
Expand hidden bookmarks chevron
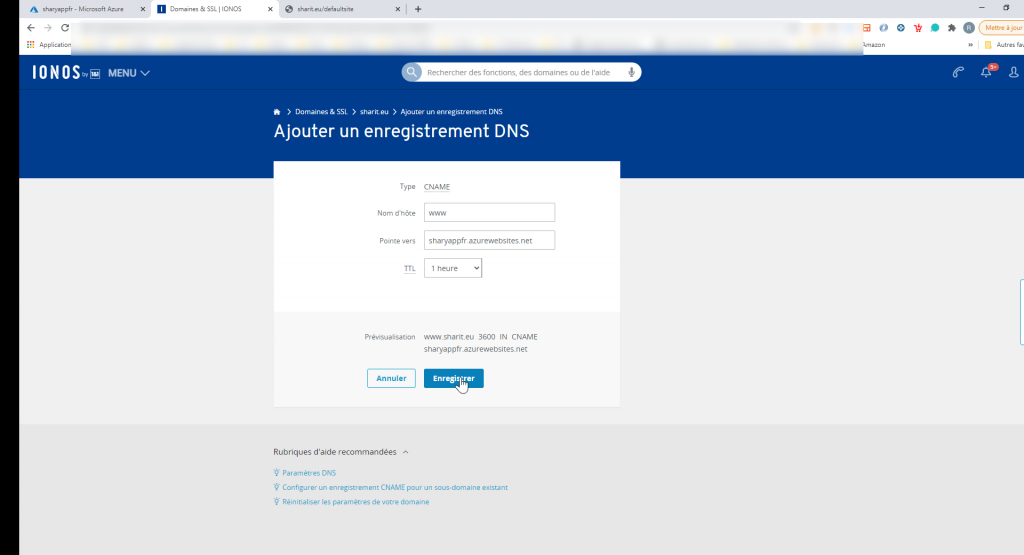click(x=970, y=44)
